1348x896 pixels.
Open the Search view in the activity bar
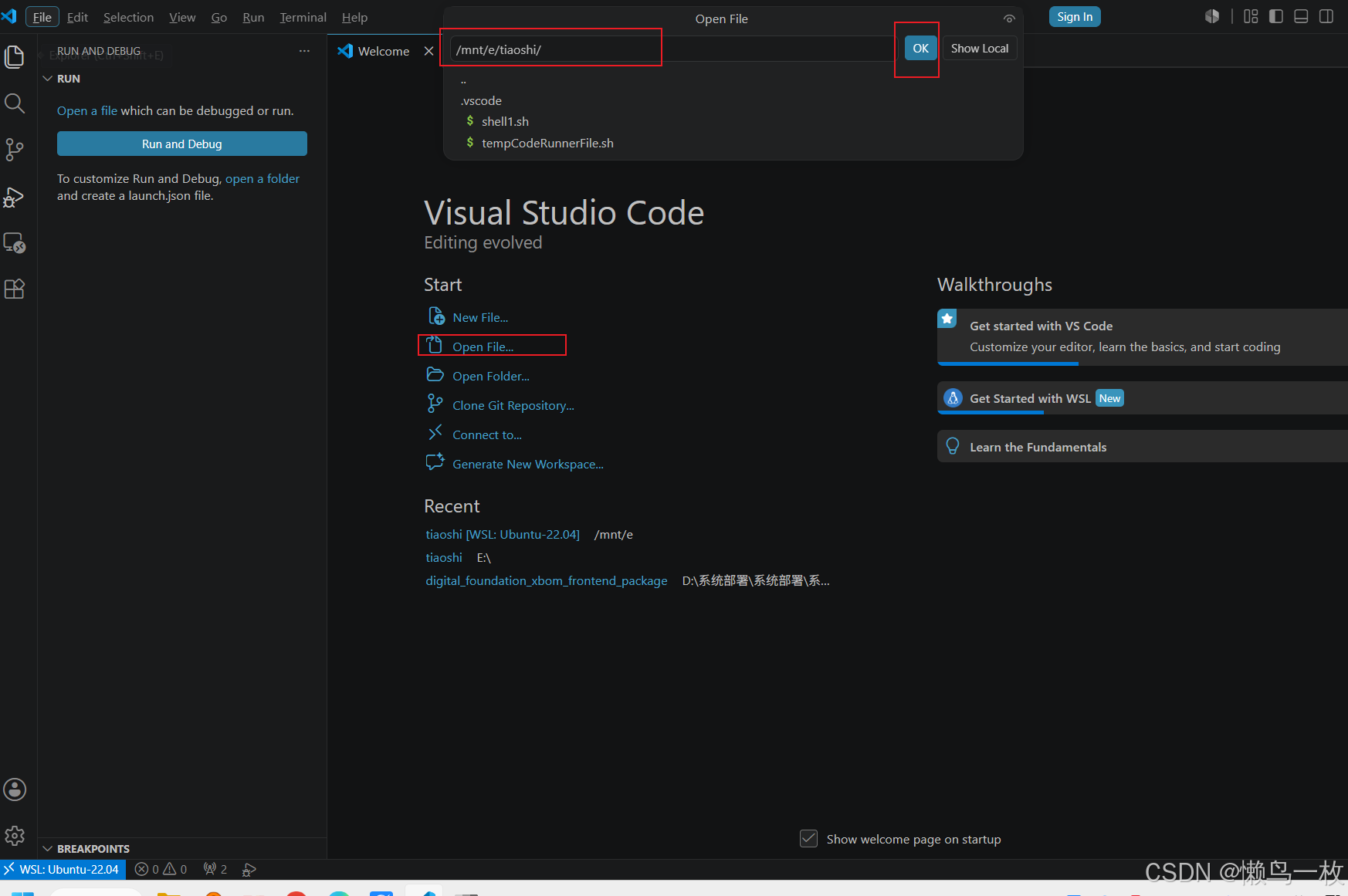point(15,103)
